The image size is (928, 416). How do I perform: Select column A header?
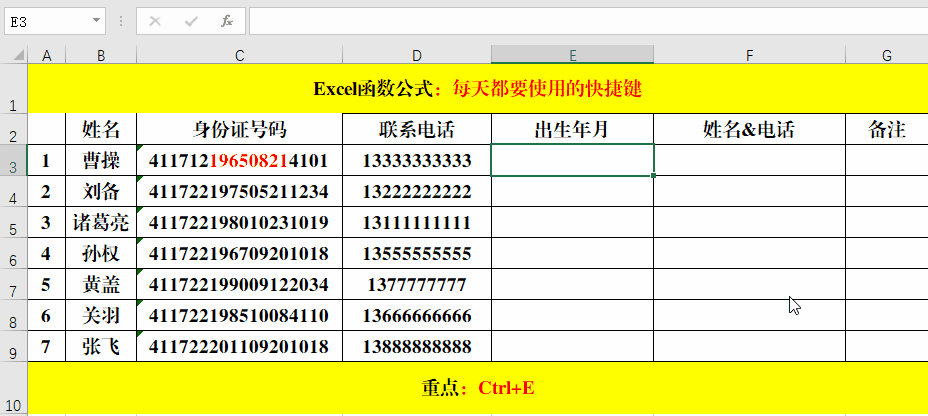47,56
